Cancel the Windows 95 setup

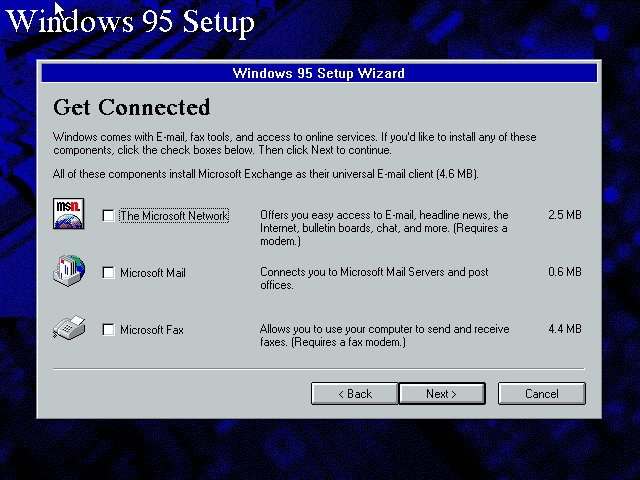pyautogui.click(x=542, y=394)
